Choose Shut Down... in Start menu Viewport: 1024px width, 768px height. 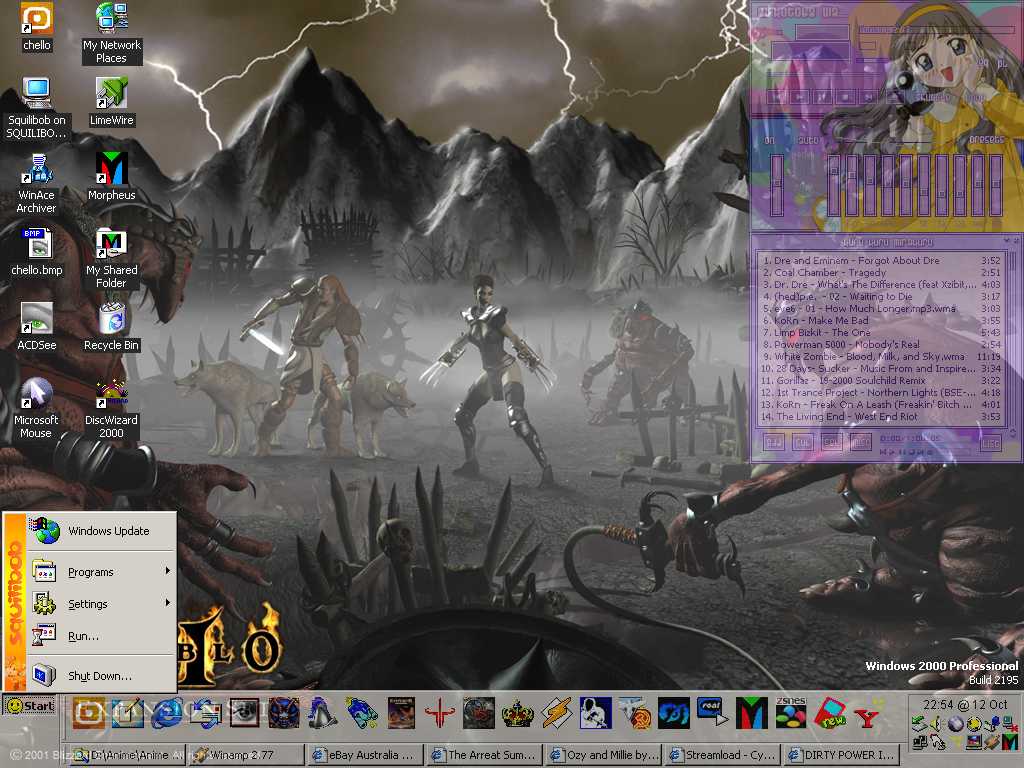101,676
